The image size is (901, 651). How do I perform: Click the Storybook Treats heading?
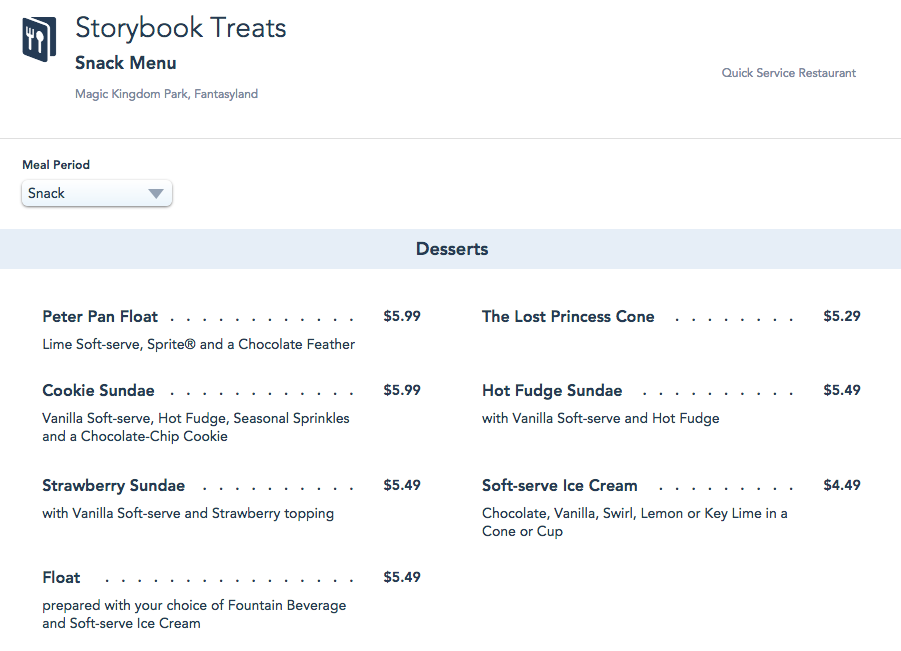[x=181, y=27]
